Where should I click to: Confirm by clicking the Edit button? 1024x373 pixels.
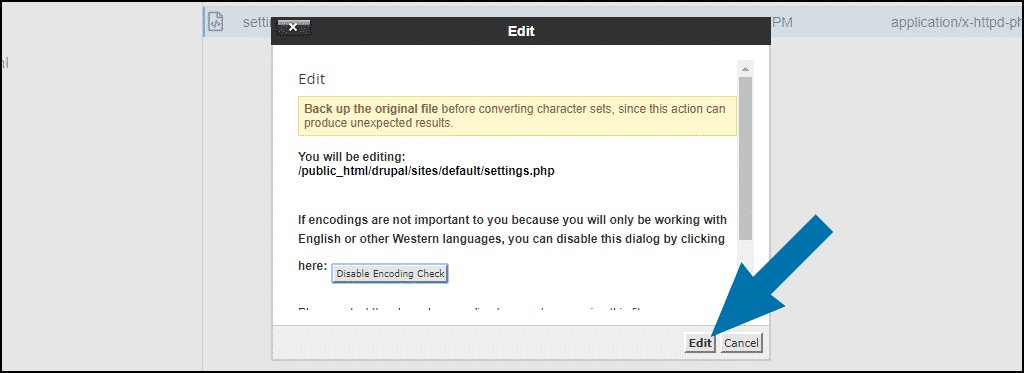pos(699,343)
